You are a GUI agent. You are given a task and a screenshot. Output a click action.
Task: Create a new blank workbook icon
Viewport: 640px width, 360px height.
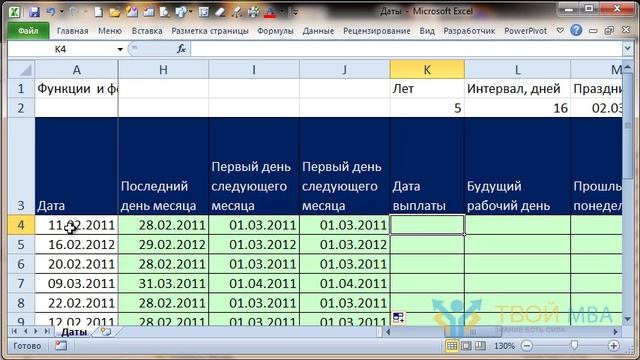pyautogui.click(x=98, y=12)
